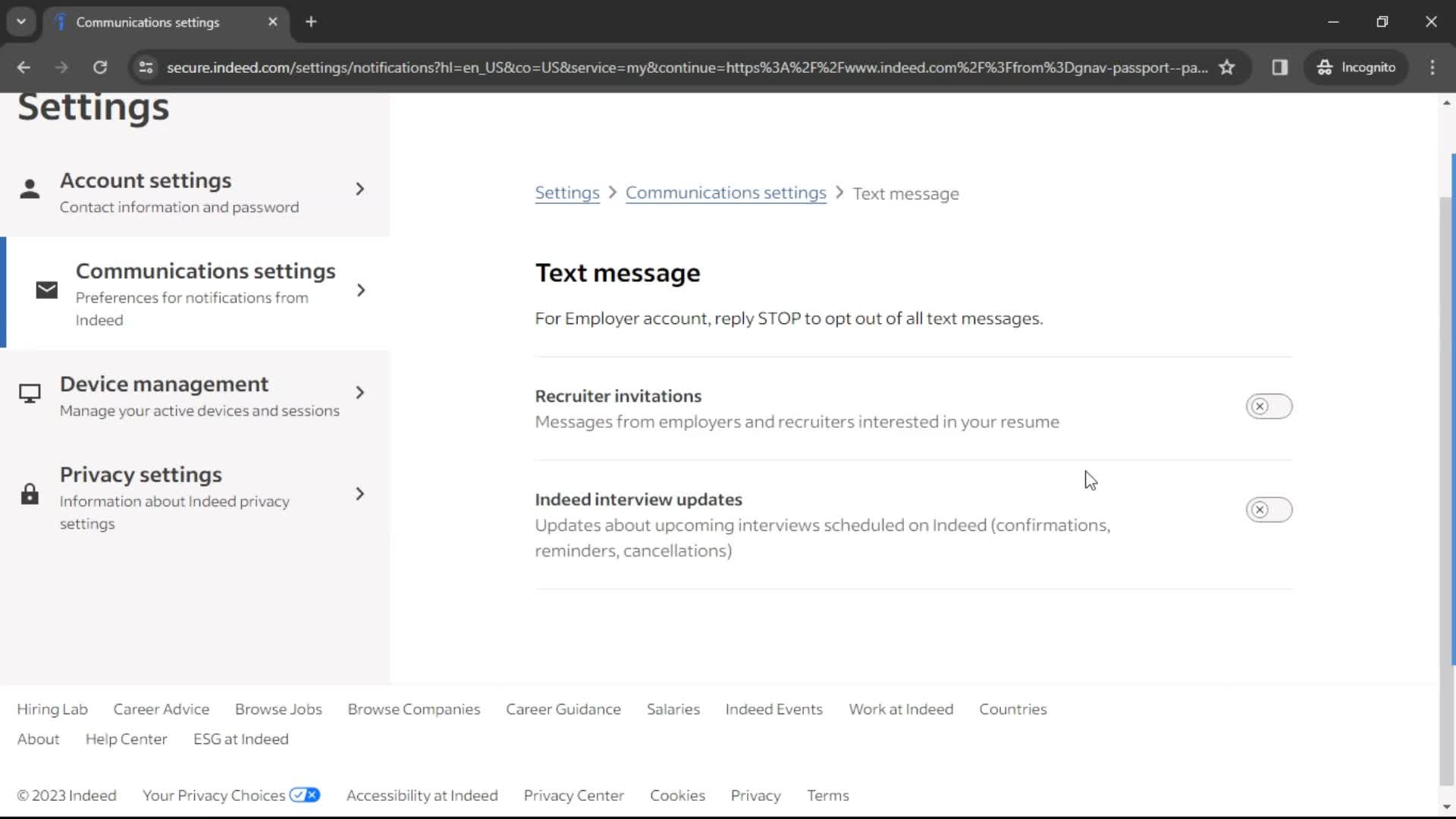Click the Incognito mode icon
Screen dimensions: 1456x819
tap(1324, 67)
